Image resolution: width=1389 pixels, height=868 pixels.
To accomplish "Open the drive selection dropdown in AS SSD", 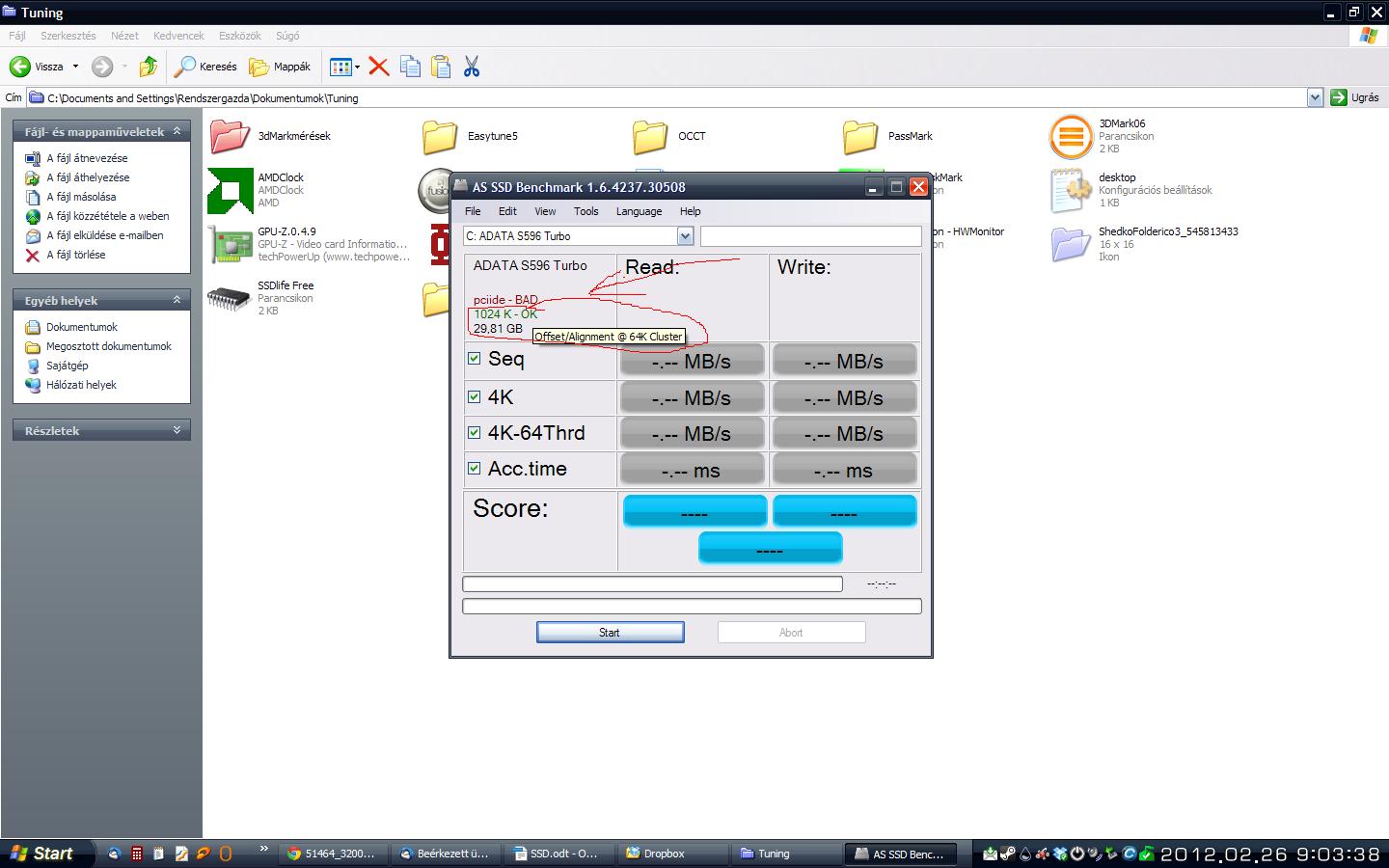I will (685, 236).
